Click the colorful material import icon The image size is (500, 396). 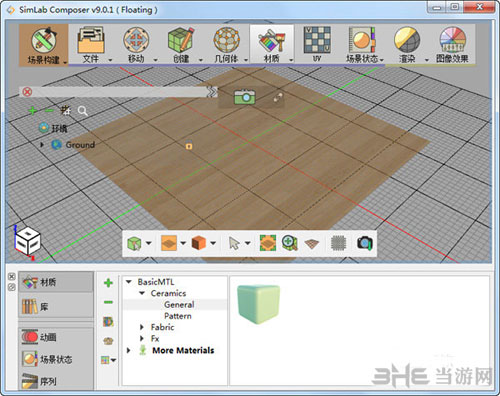[x=108, y=322]
